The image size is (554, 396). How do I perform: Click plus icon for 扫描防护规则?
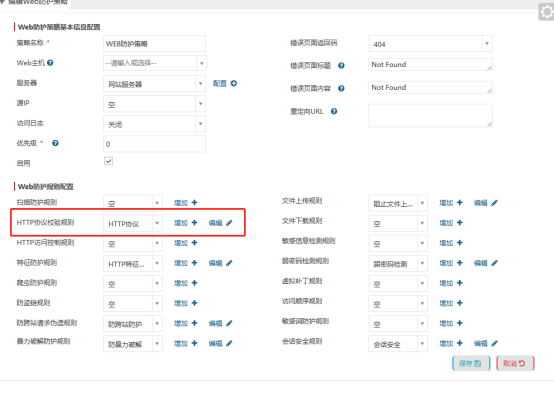click(194, 202)
